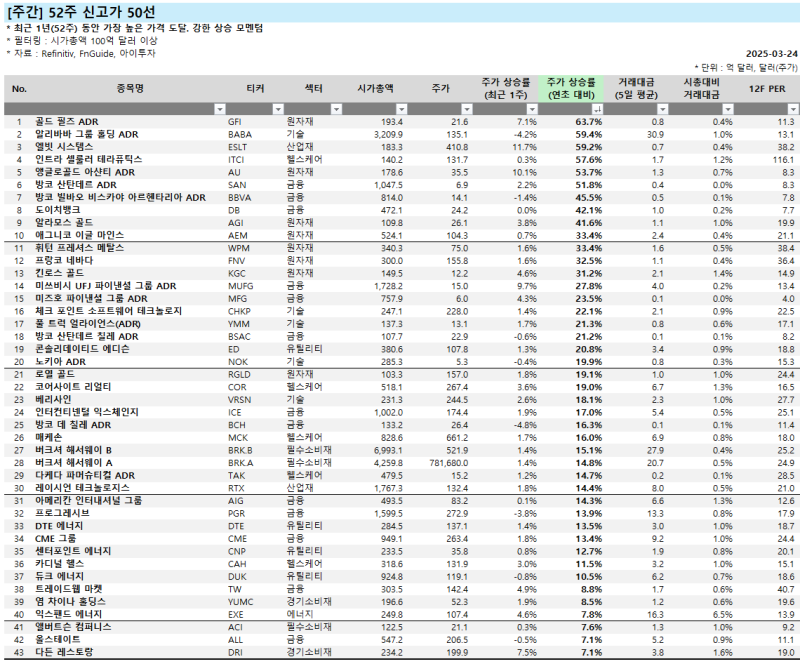The height and width of the screenshot is (664, 800).
Task: Select the 카디널 헬스 cell
Action: coord(59,564)
